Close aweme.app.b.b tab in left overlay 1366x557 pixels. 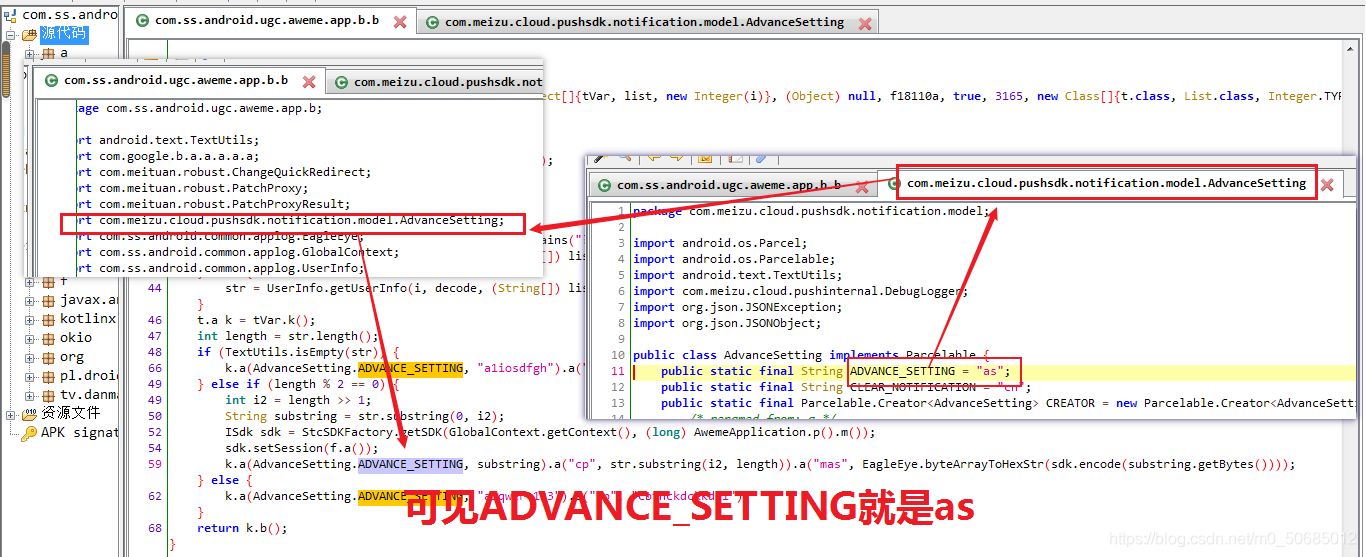point(309,82)
